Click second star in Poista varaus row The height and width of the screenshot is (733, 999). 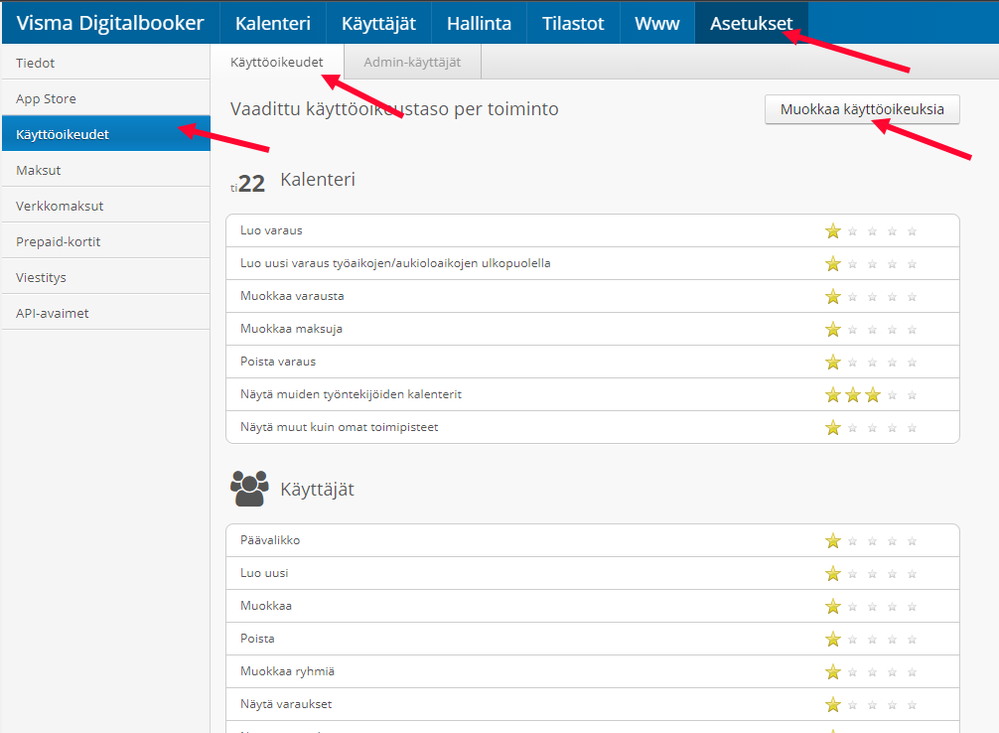point(852,363)
